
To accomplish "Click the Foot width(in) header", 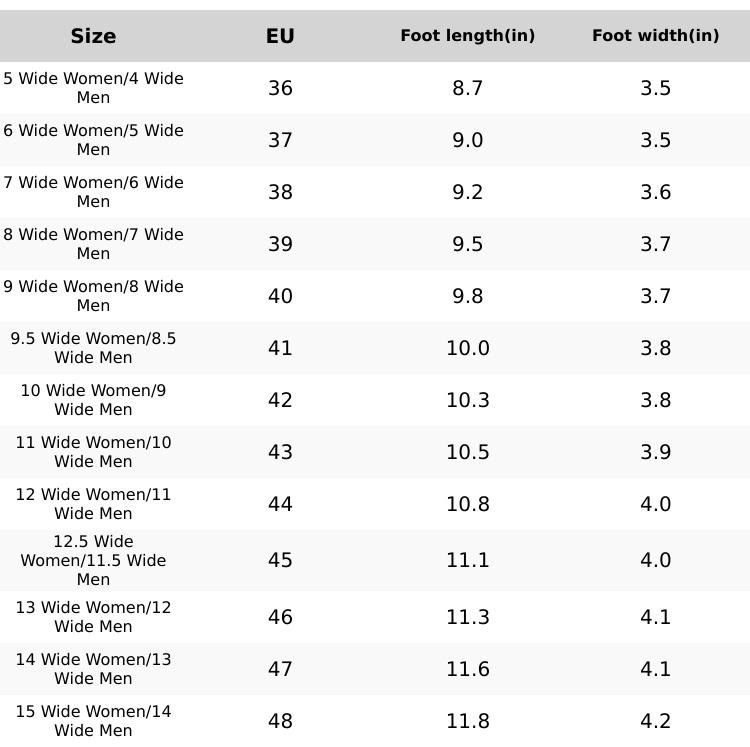I will [x=655, y=36].
